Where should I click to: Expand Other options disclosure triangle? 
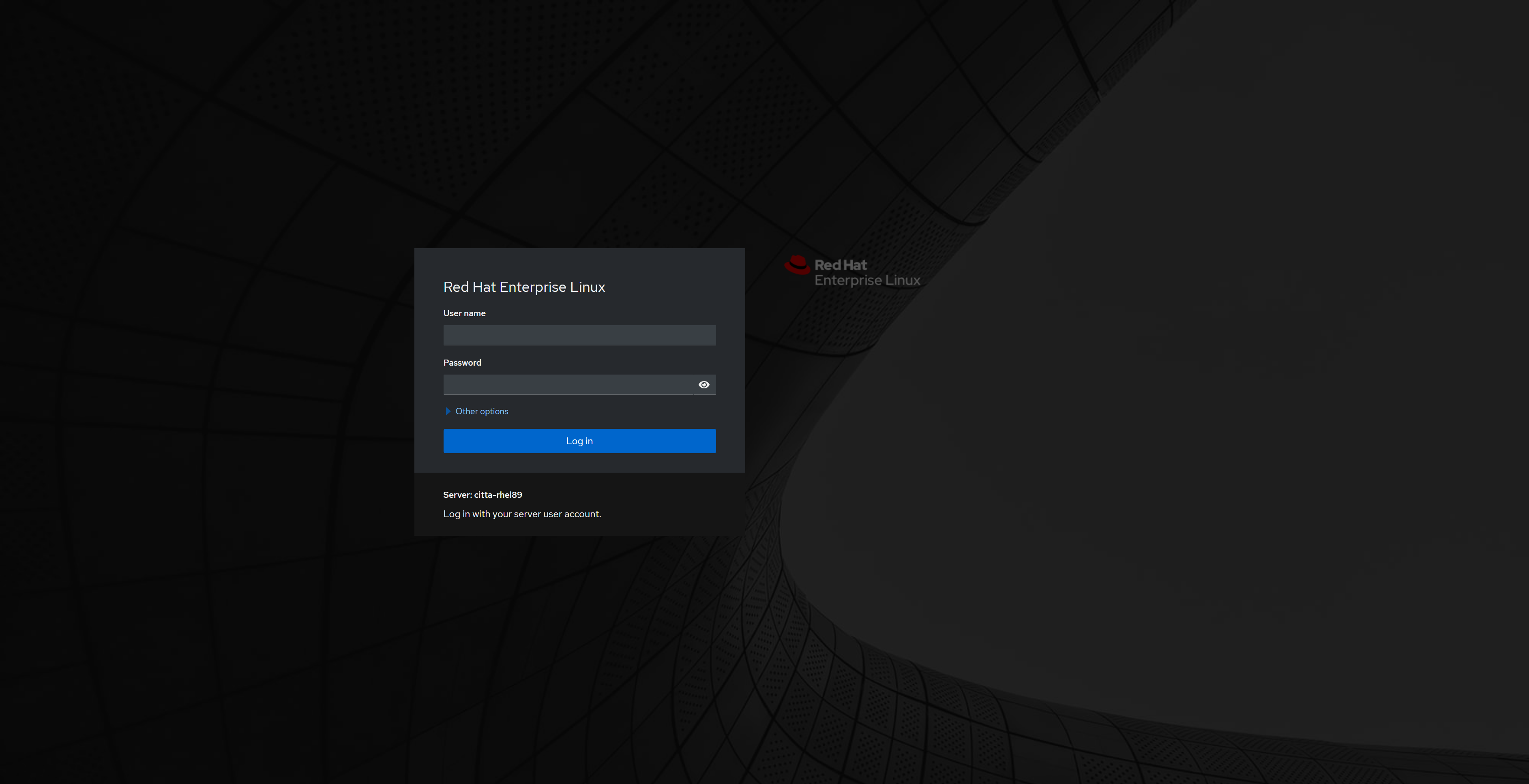coord(448,411)
